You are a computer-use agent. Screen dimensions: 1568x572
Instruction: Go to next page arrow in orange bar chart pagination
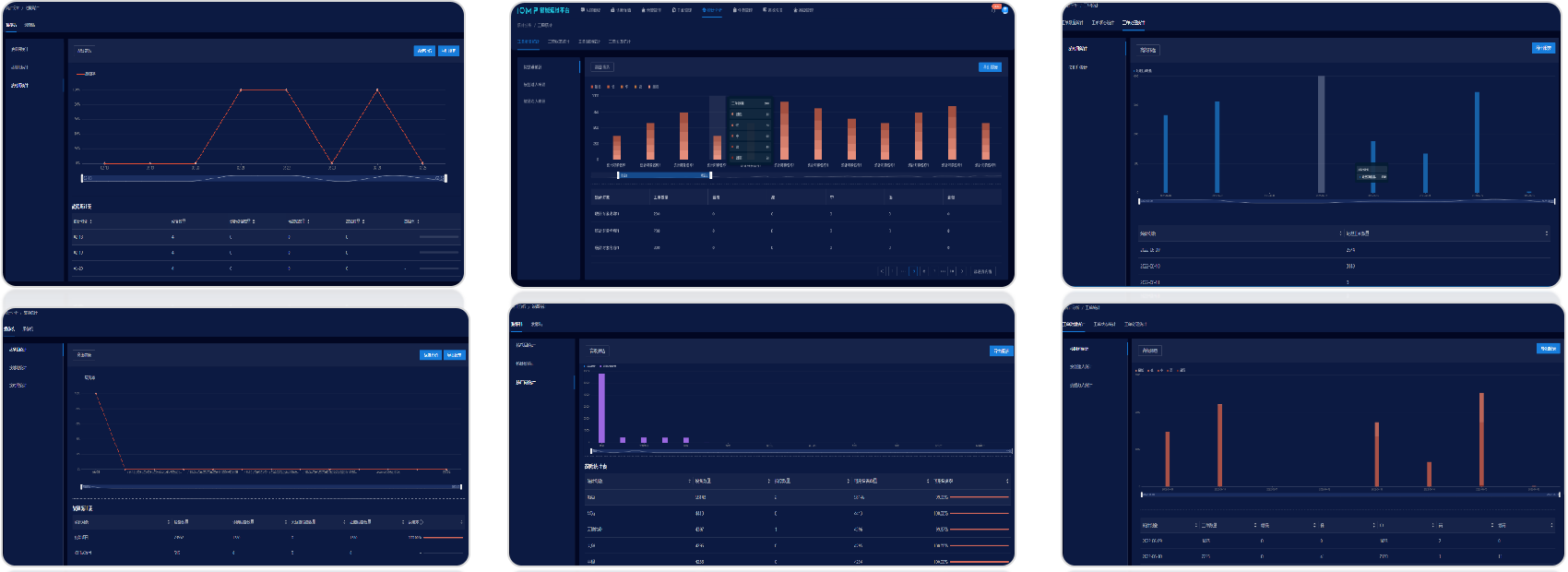coord(962,271)
